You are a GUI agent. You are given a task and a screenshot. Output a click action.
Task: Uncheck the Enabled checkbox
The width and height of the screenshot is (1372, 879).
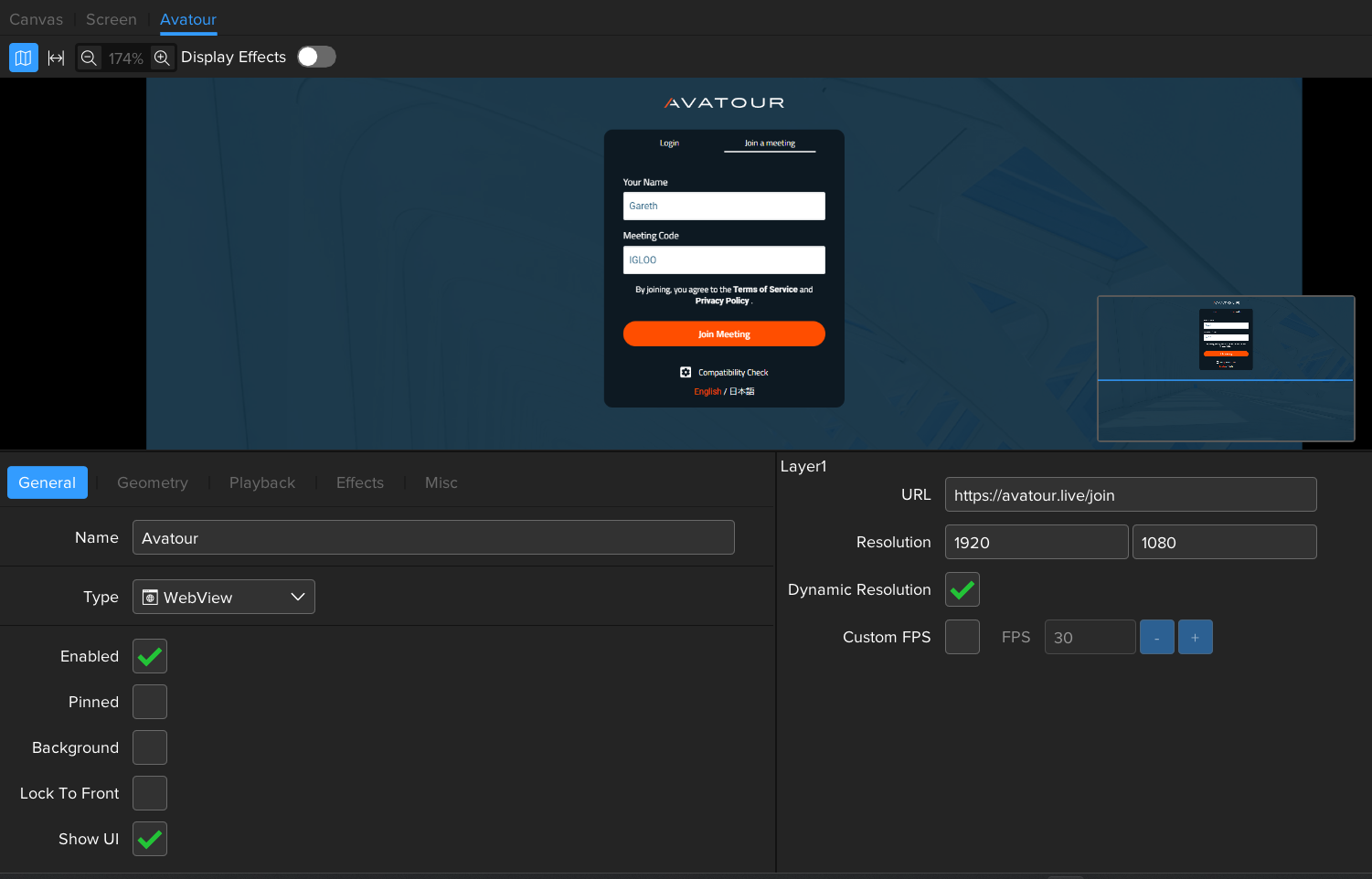(150, 656)
